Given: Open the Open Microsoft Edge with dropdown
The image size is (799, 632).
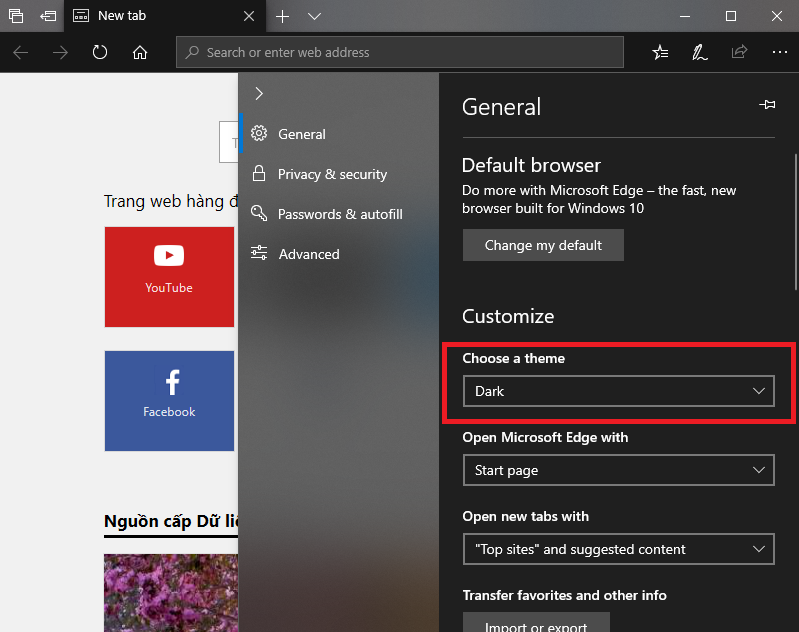Looking at the screenshot, I should pyautogui.click(x=619, y=470).
